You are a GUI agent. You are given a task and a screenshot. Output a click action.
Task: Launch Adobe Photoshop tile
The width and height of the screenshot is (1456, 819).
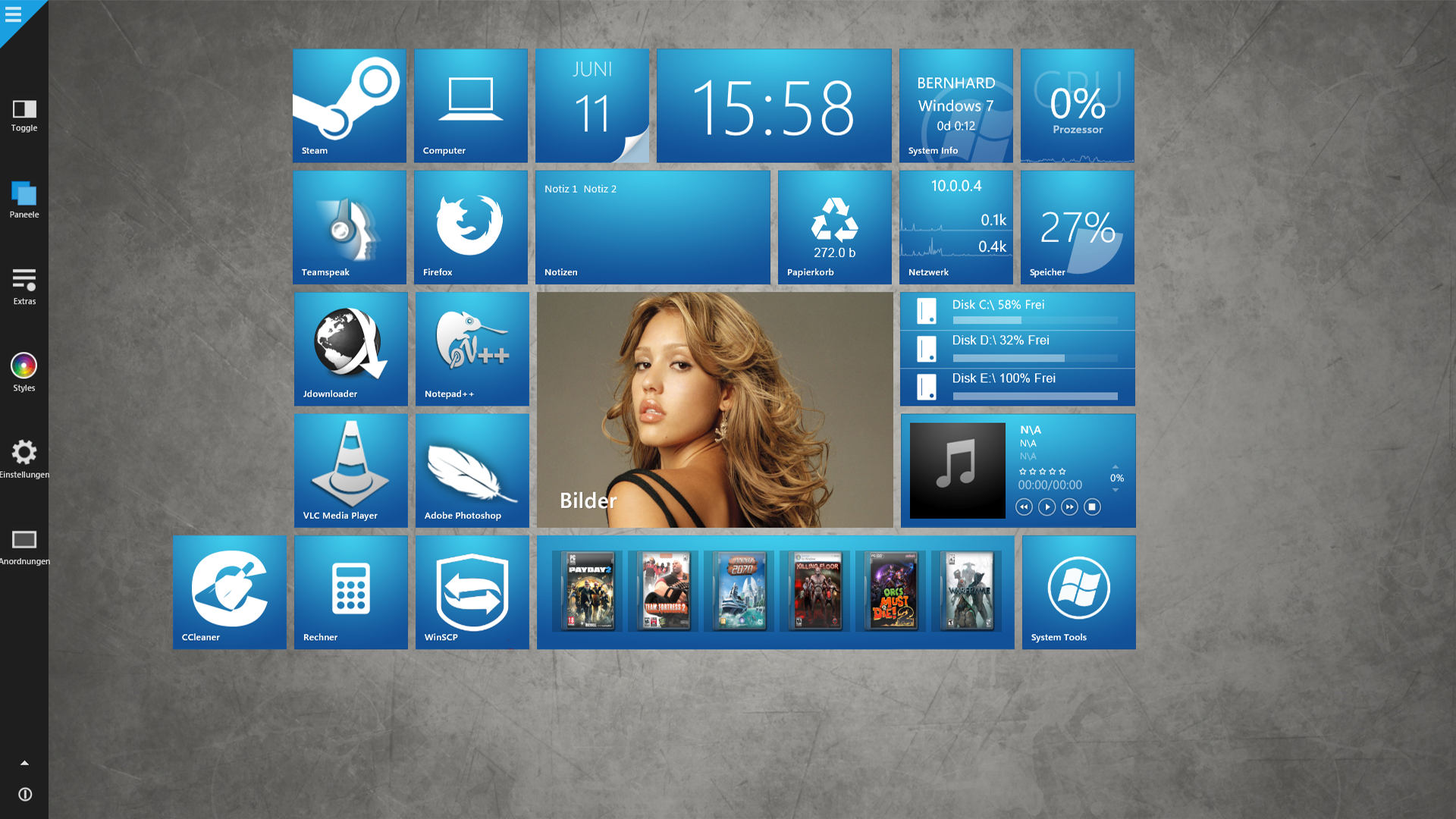(x=472, y=470)
